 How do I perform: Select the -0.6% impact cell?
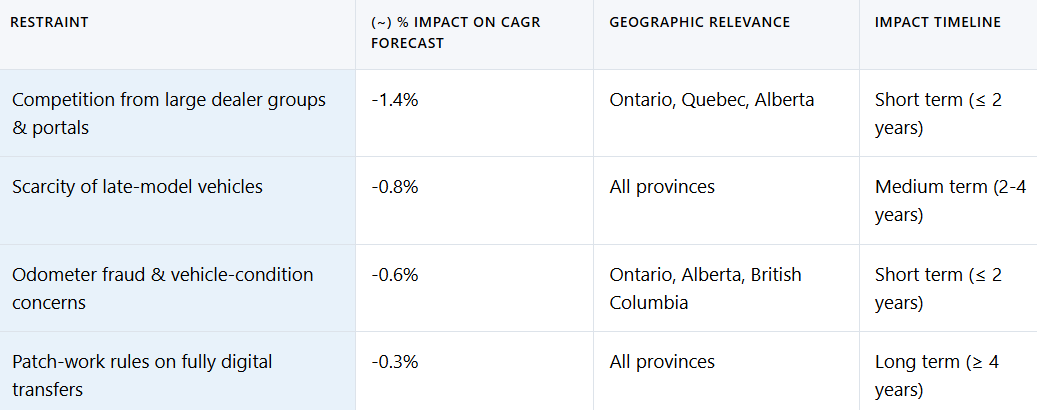[x=392, y=274]
